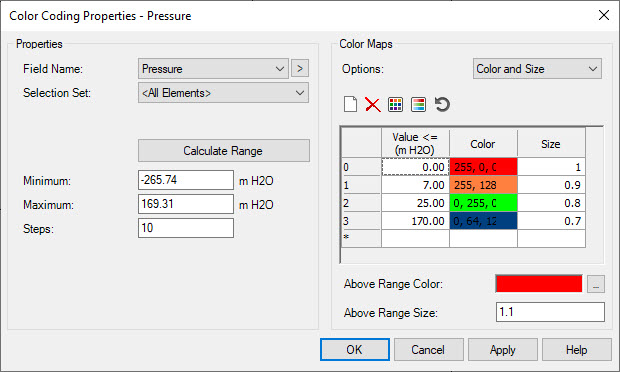Click the Initialize color grid icon
The height and width of the screenshot is (372, 620).
395,105
